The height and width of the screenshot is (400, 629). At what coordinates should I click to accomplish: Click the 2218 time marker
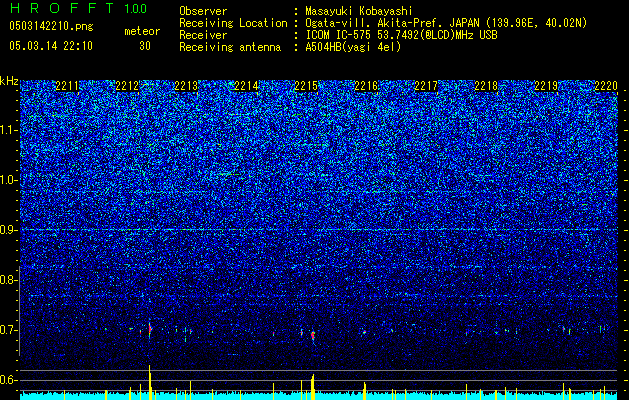(x=486, y=86)
